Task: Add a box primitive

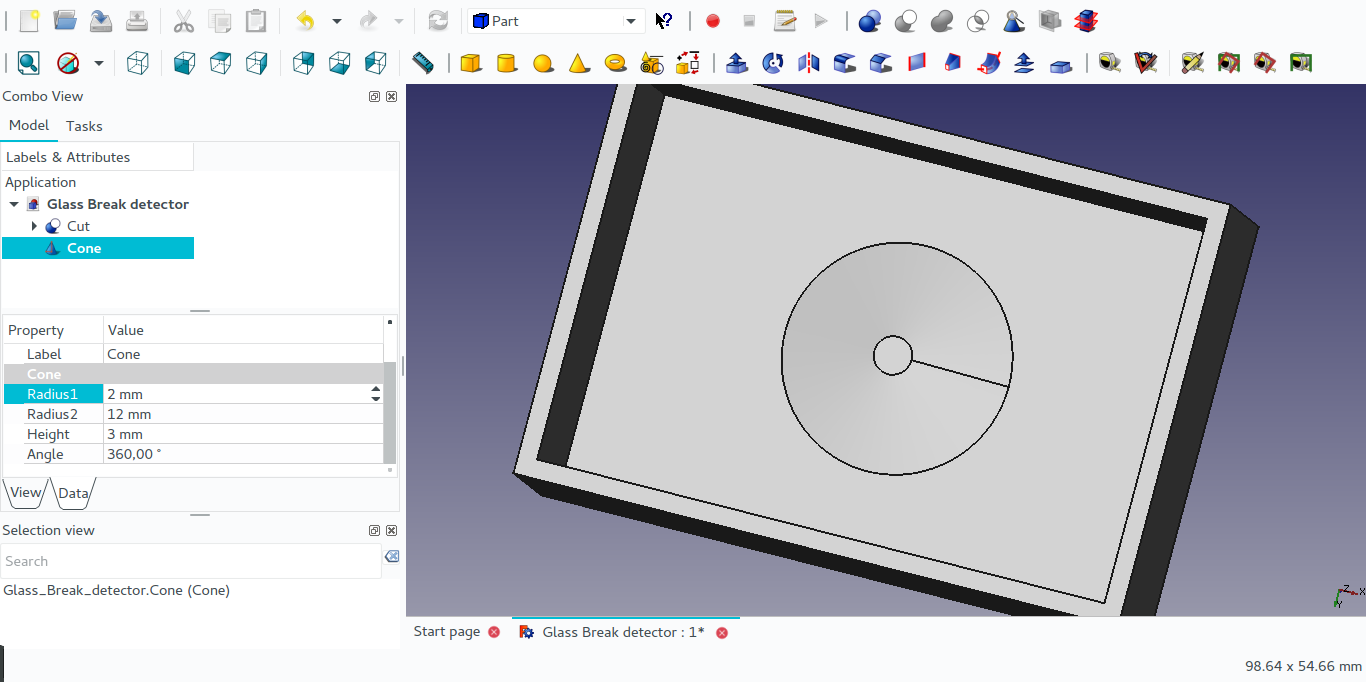Action: click(x=470, y=64)
